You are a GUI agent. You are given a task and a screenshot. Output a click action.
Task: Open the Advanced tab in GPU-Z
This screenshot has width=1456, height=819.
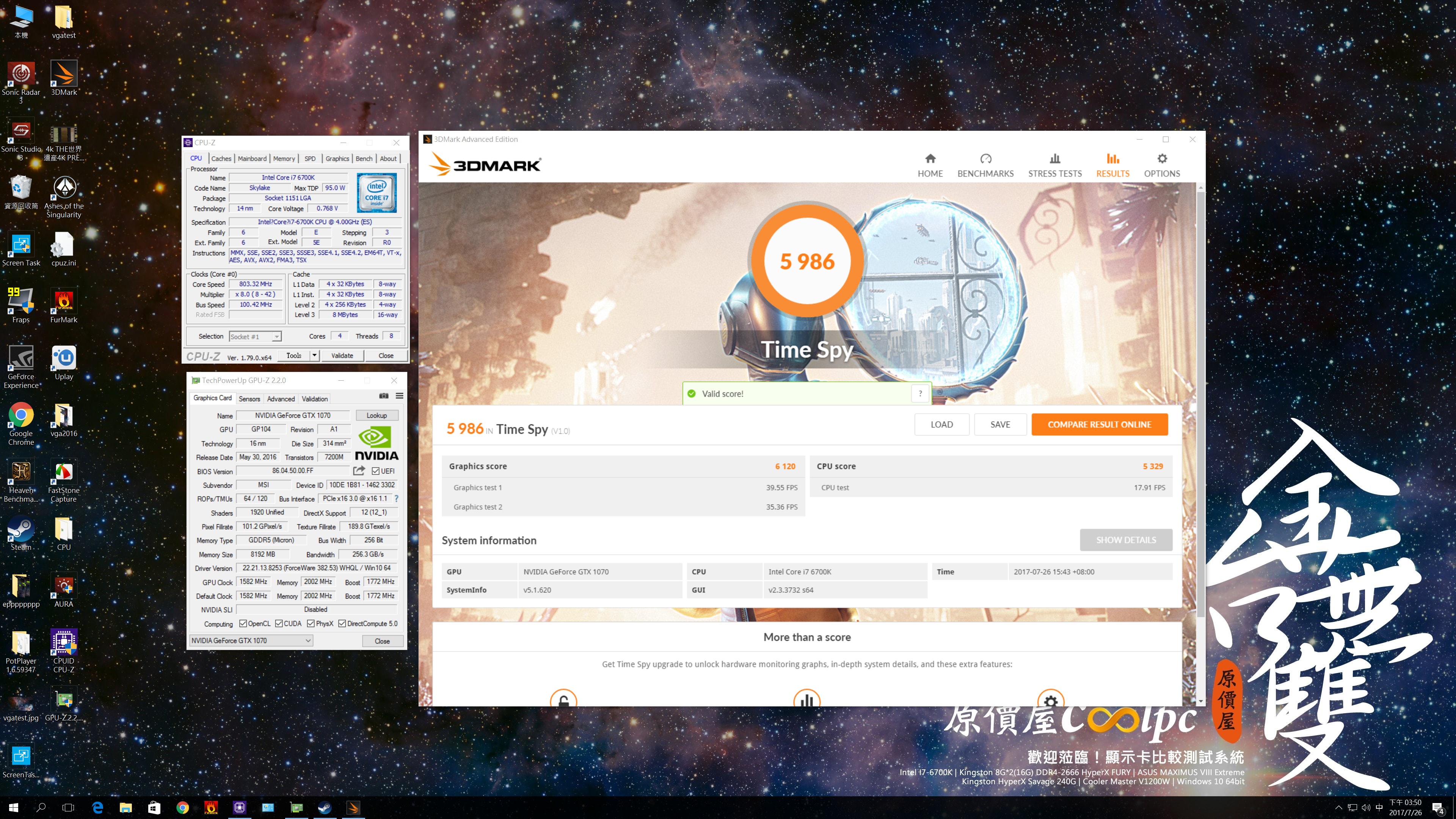[280, 399]
